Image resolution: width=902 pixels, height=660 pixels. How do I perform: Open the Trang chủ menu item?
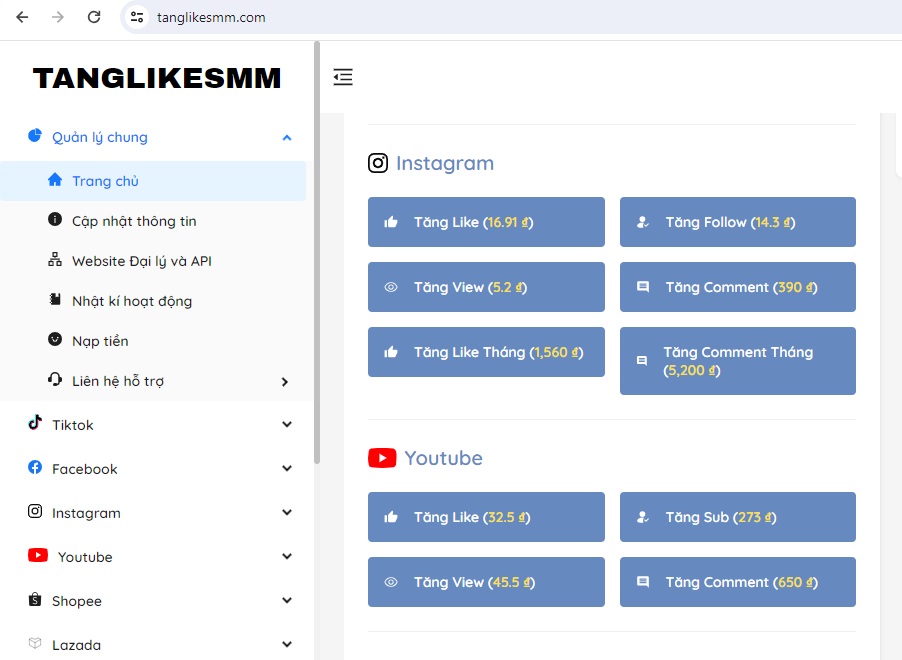click(153, 181)
